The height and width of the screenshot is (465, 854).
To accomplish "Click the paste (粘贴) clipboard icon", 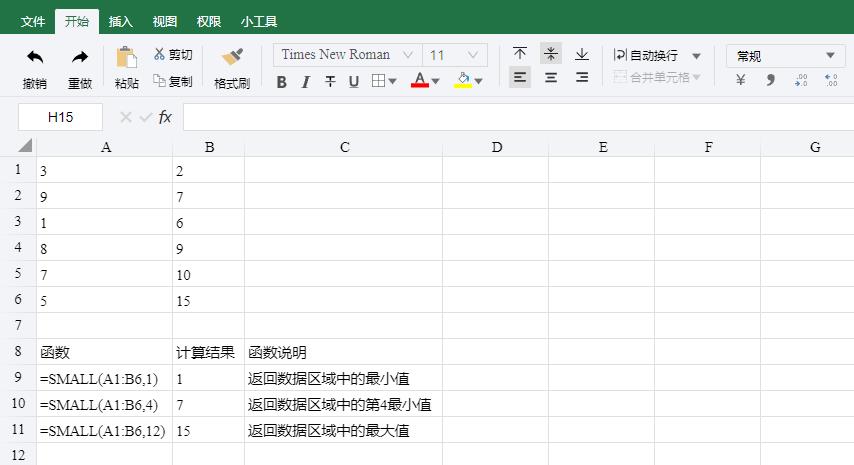I will (x=126, y=58).
